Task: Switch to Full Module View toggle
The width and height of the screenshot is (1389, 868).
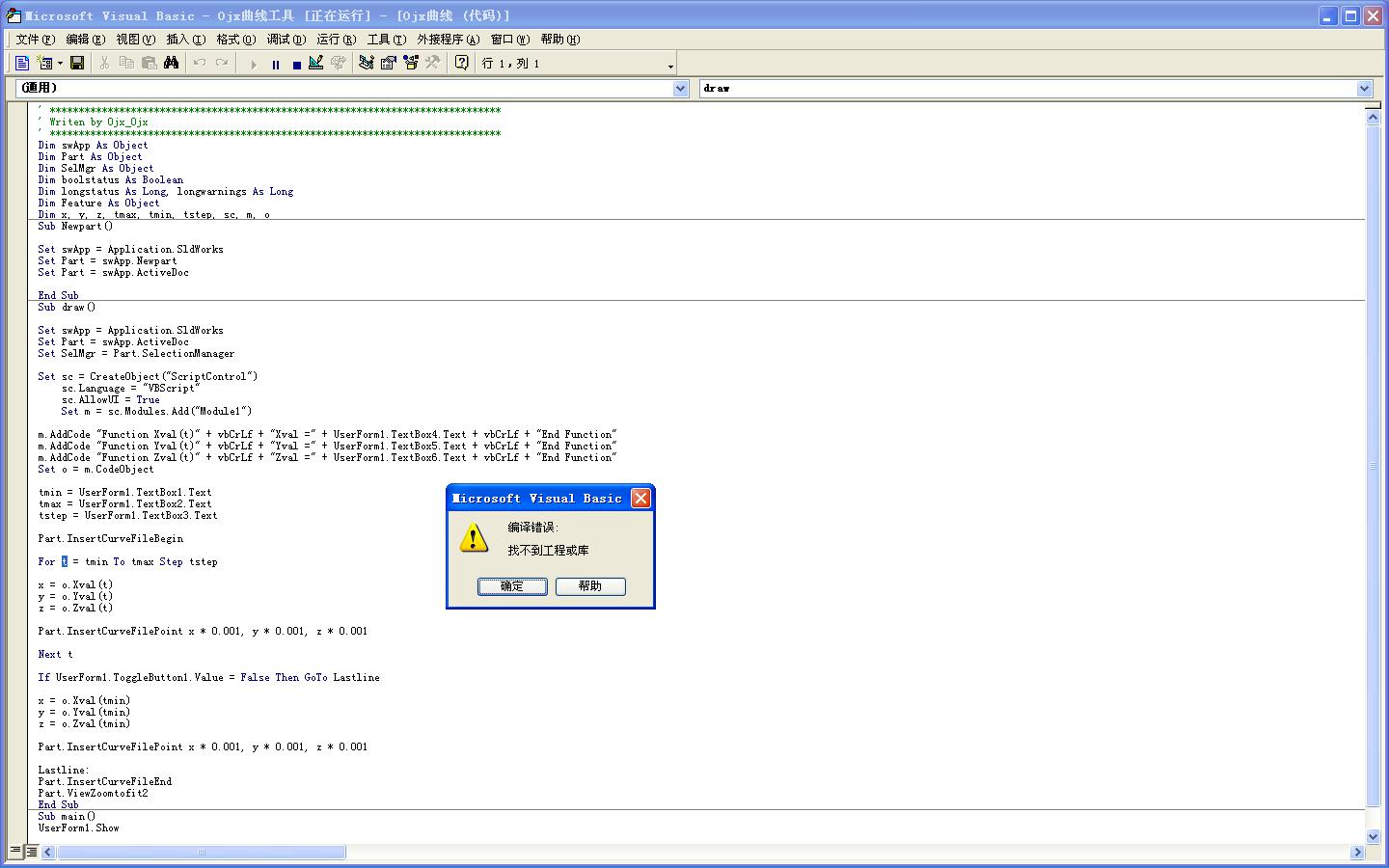Action: click(32, 852)
